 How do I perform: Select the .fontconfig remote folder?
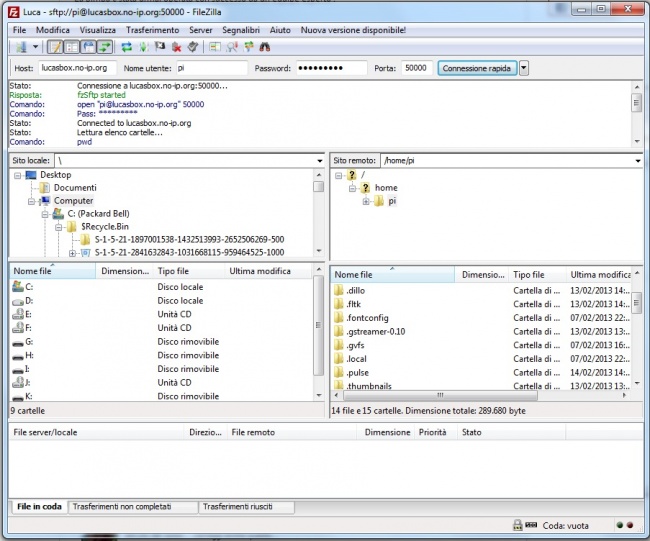481,318
